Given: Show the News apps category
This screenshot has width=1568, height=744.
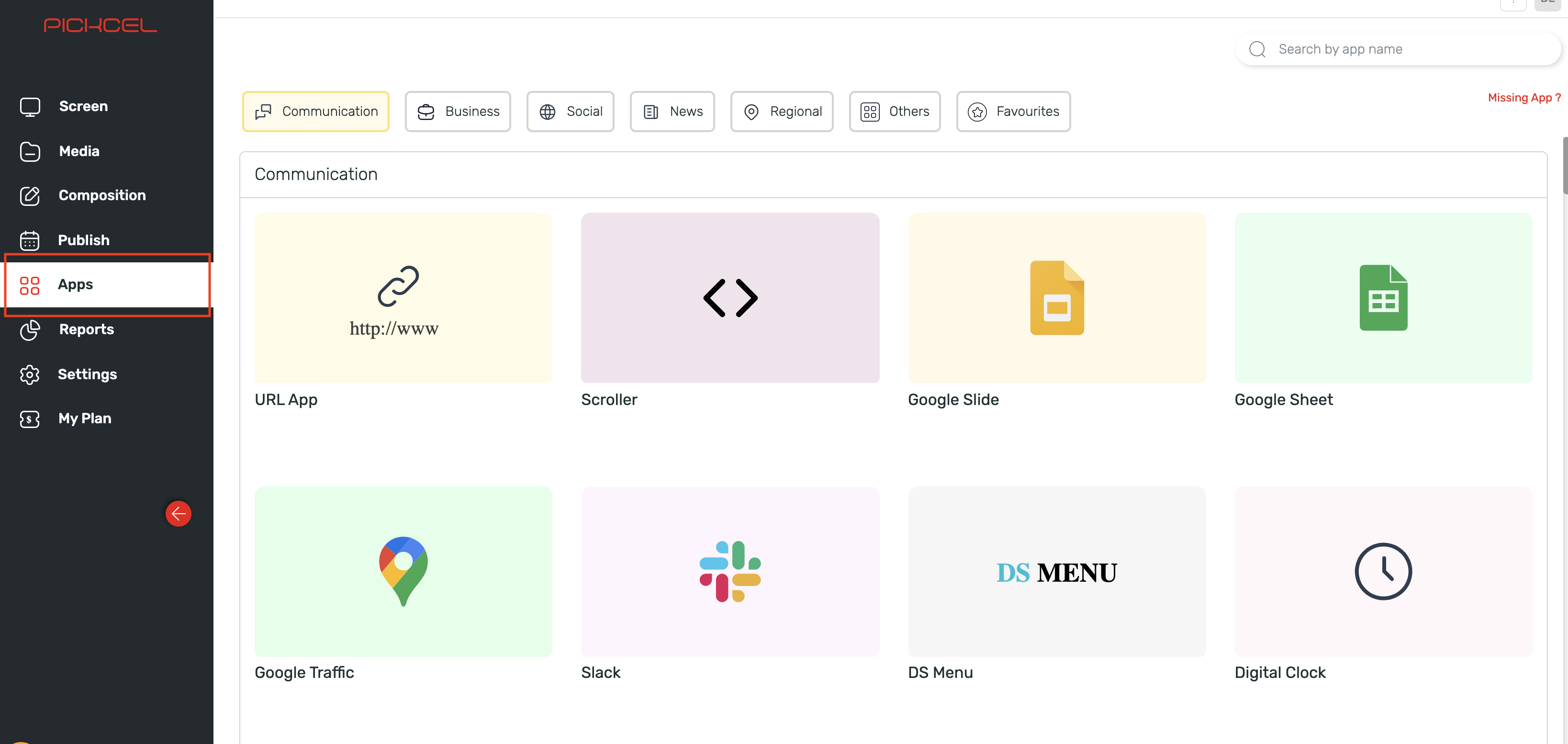Looking at the screenshot, I should click(672, 112).
